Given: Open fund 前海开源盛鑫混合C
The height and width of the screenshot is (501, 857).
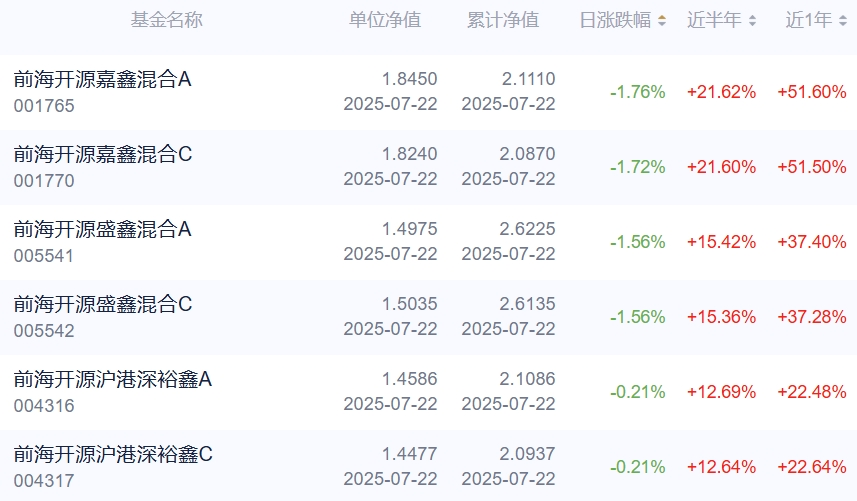Looking at the screenshot, I should pyautogui.click(x=103, y=304).
